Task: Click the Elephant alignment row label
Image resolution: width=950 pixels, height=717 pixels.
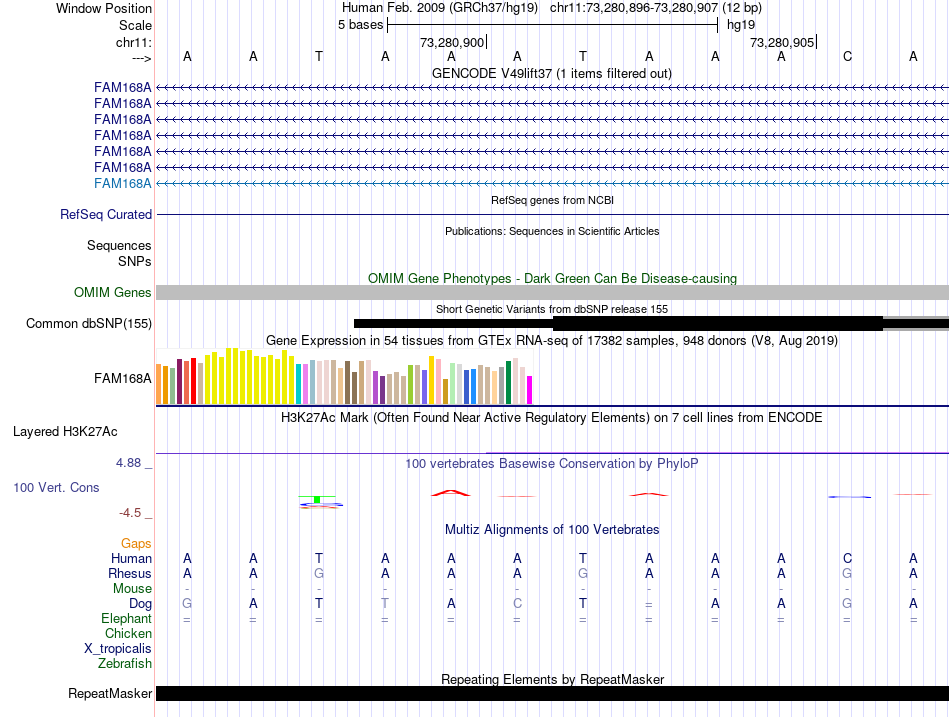Action: click(126, 618)
